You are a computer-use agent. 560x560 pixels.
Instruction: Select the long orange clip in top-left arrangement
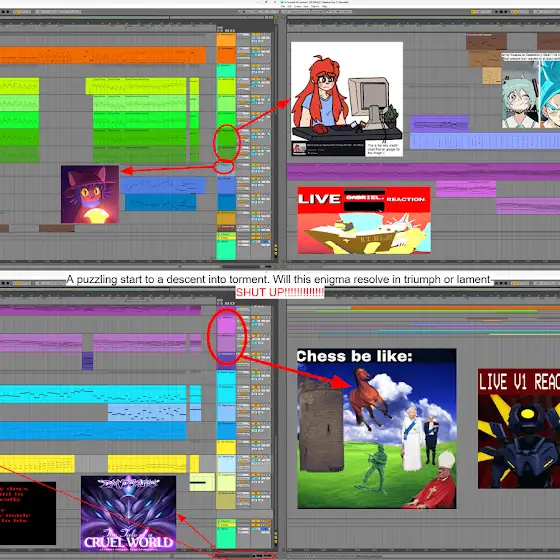click(x=103, y=55)
